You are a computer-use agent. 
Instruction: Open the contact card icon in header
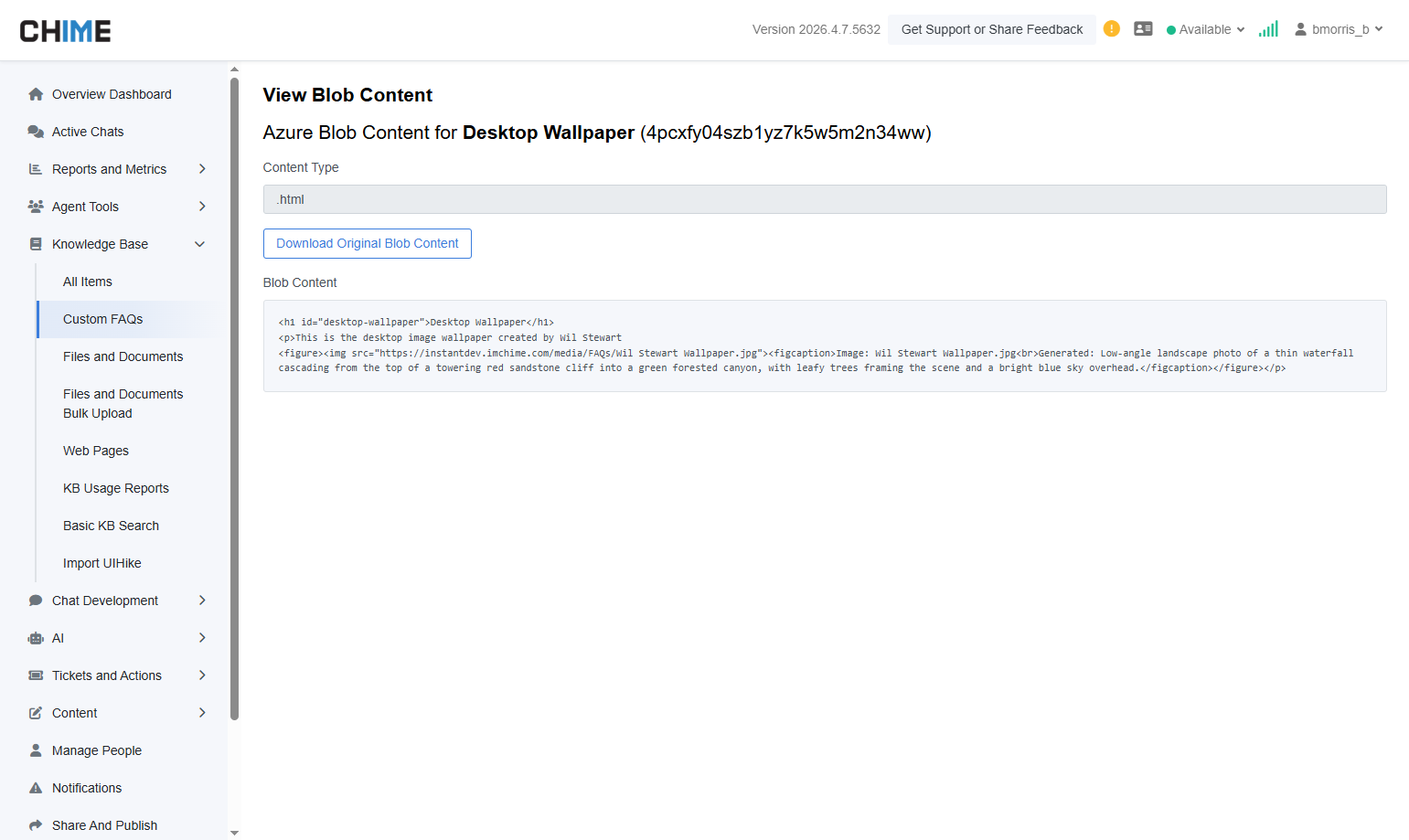pyautogui.click(x=1143, y=29)
